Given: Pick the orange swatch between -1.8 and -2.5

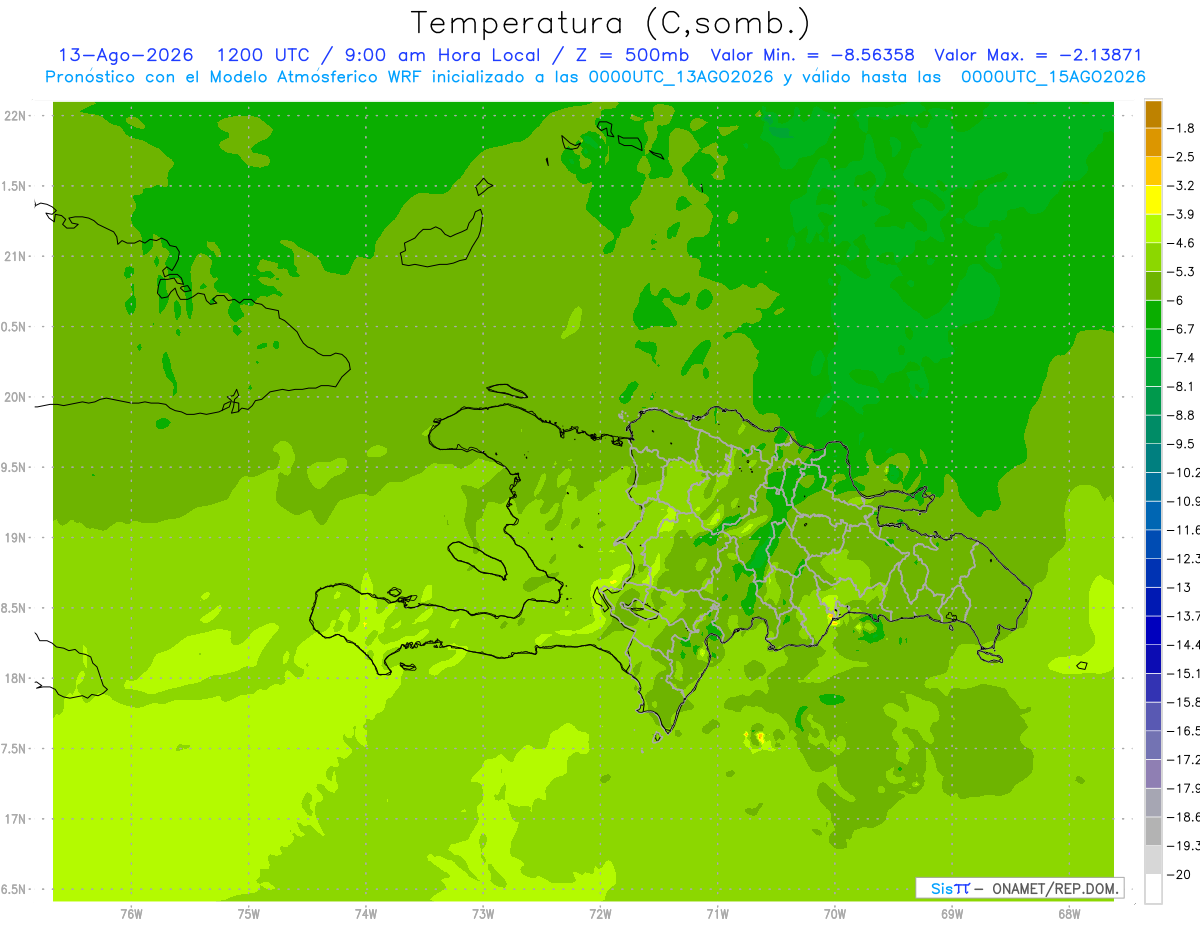Looking at the screenshot, I should (1153, 142).
